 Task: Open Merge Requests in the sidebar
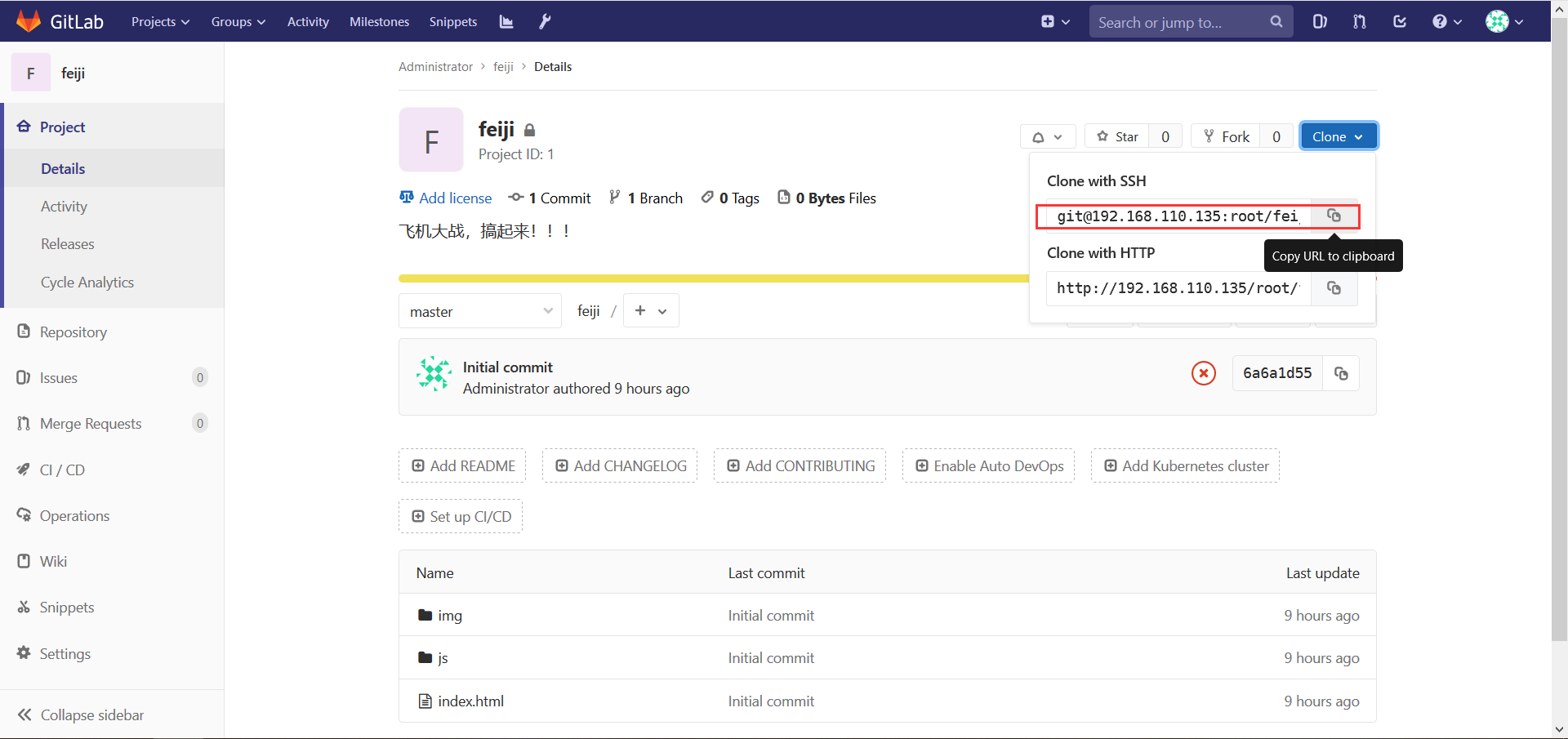pos(113,424)
